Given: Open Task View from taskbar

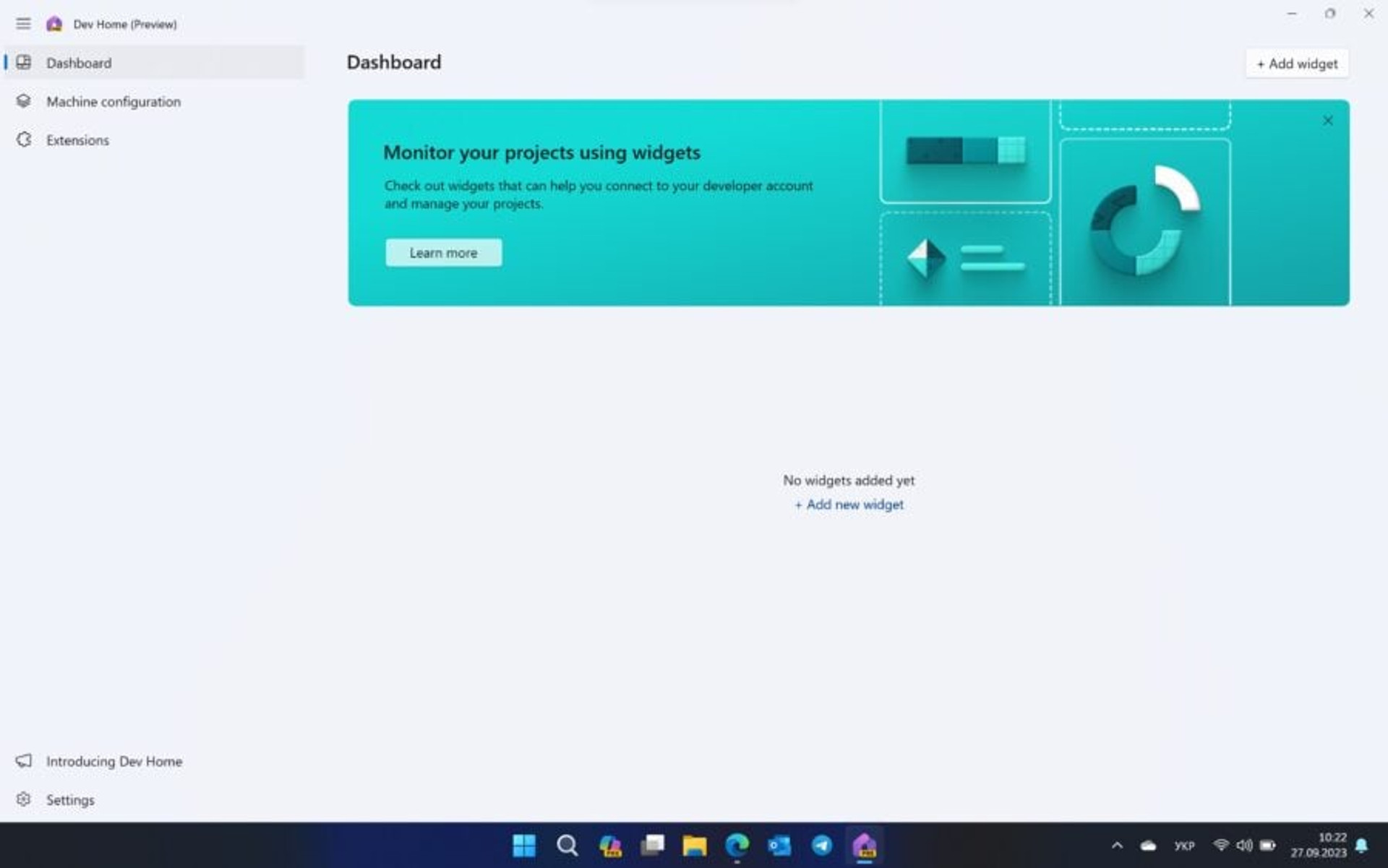Looking at the screenshot, I should [652, 845].
